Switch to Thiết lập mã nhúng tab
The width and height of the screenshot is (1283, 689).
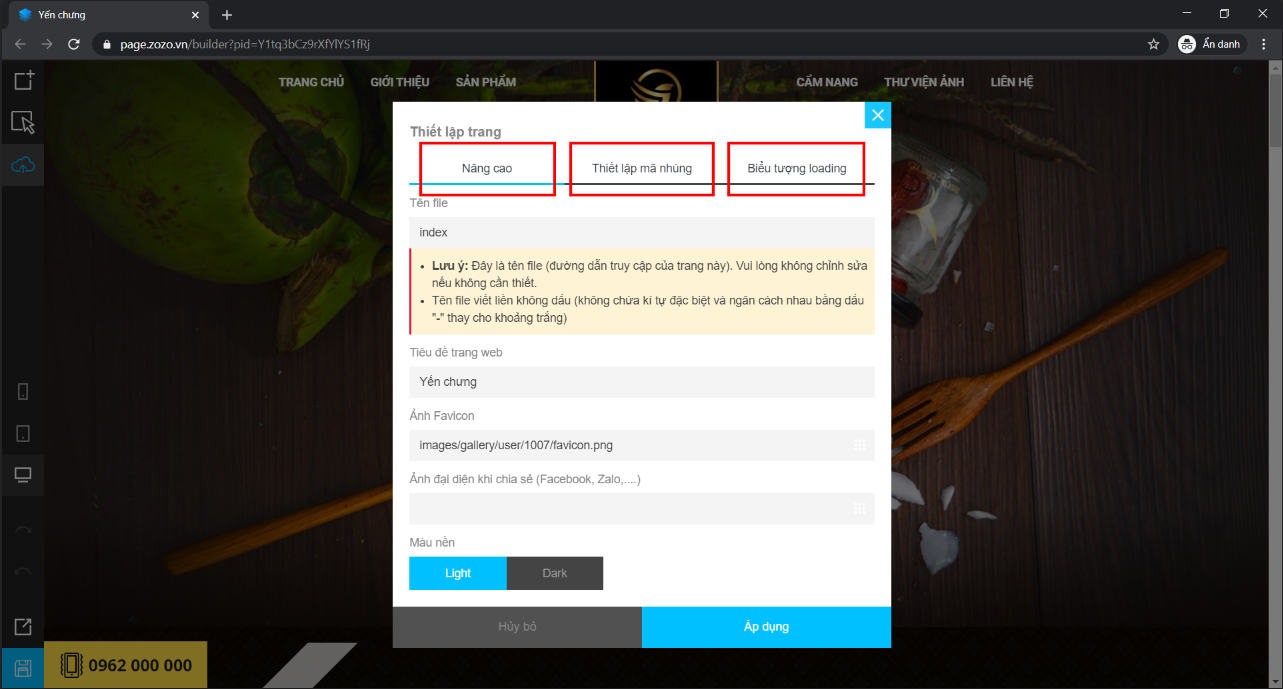(642, 168)
